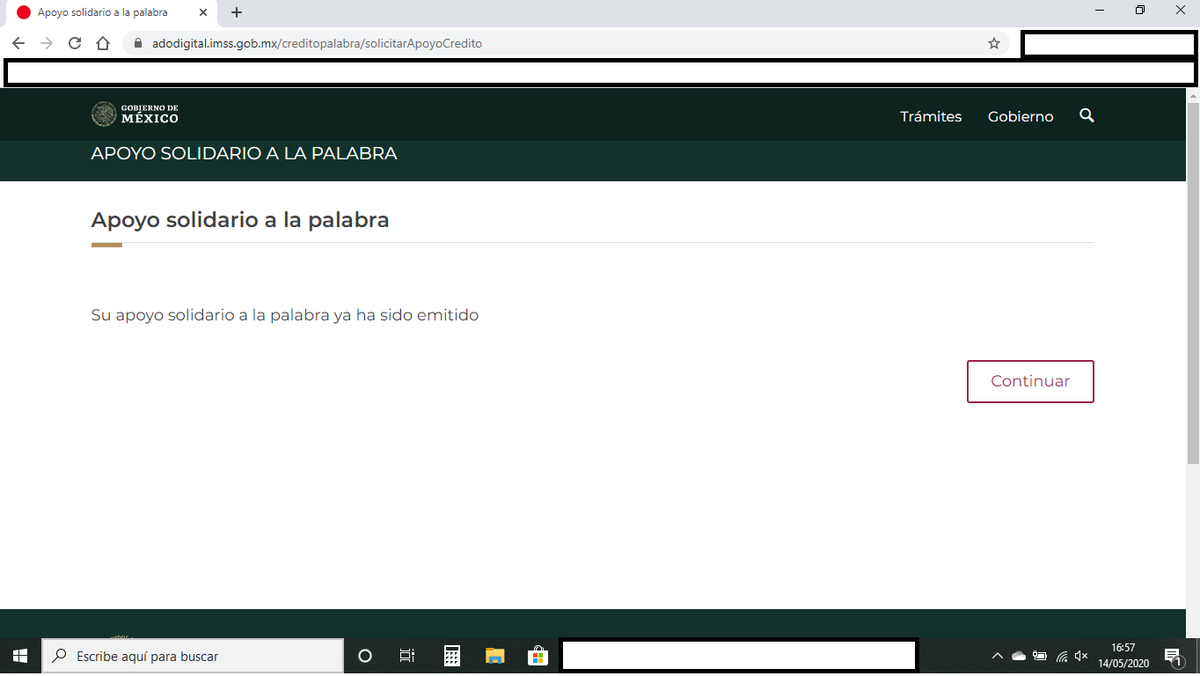Select the Apoyo solidario a la palabra browser tab
This screenshot has height=676, width=1200.
click(x=112, y=13)
